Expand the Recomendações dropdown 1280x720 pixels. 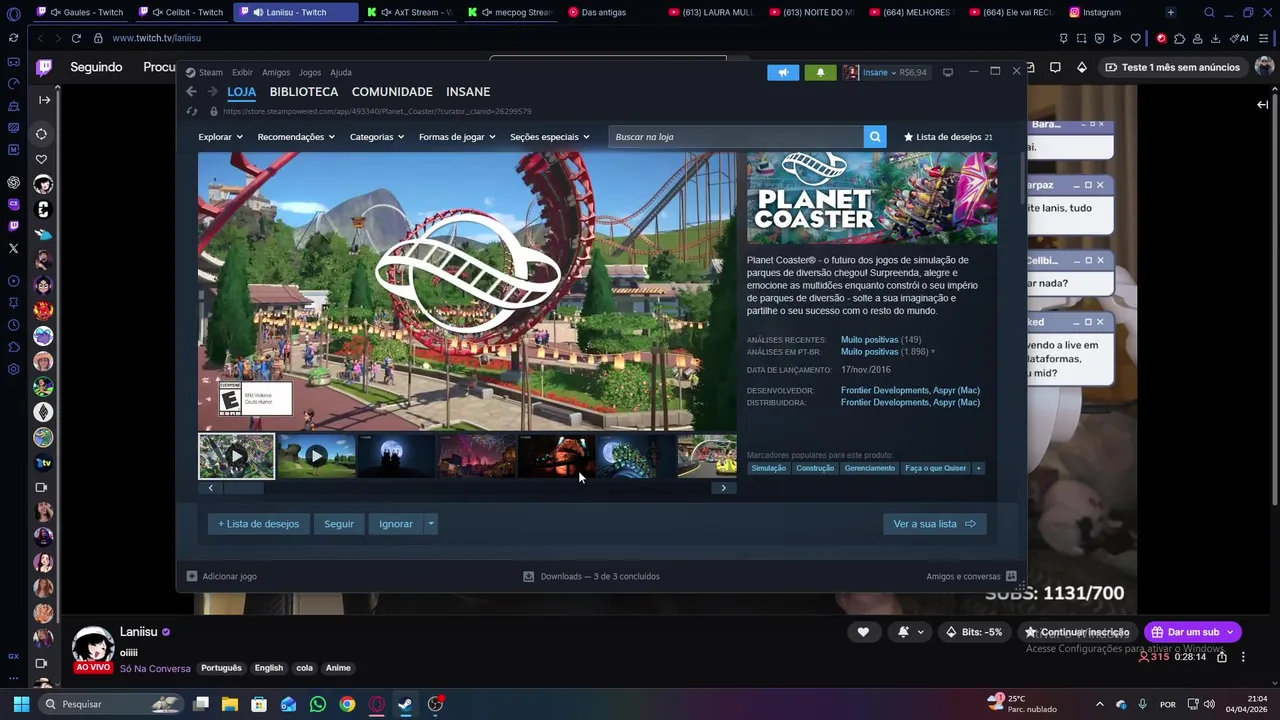(295, 137)
